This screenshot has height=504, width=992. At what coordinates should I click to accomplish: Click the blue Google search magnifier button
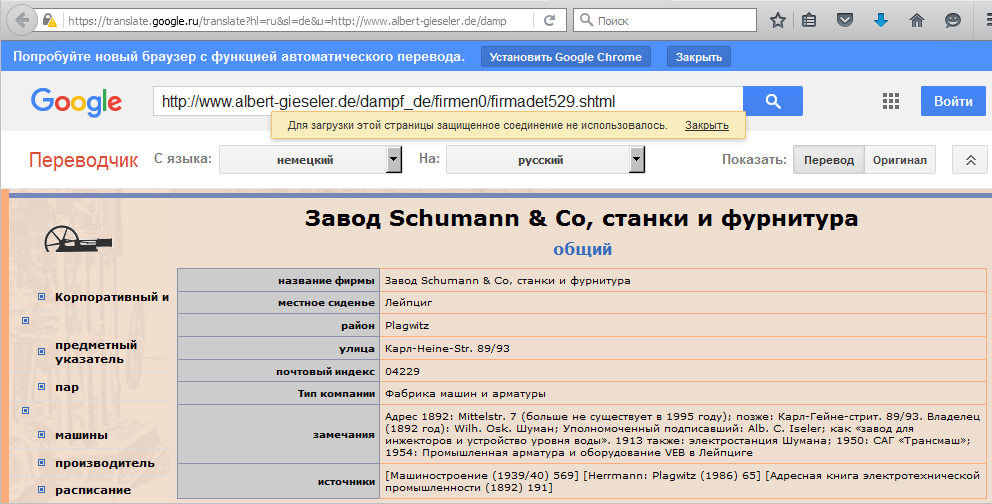(x=772, y=101)
